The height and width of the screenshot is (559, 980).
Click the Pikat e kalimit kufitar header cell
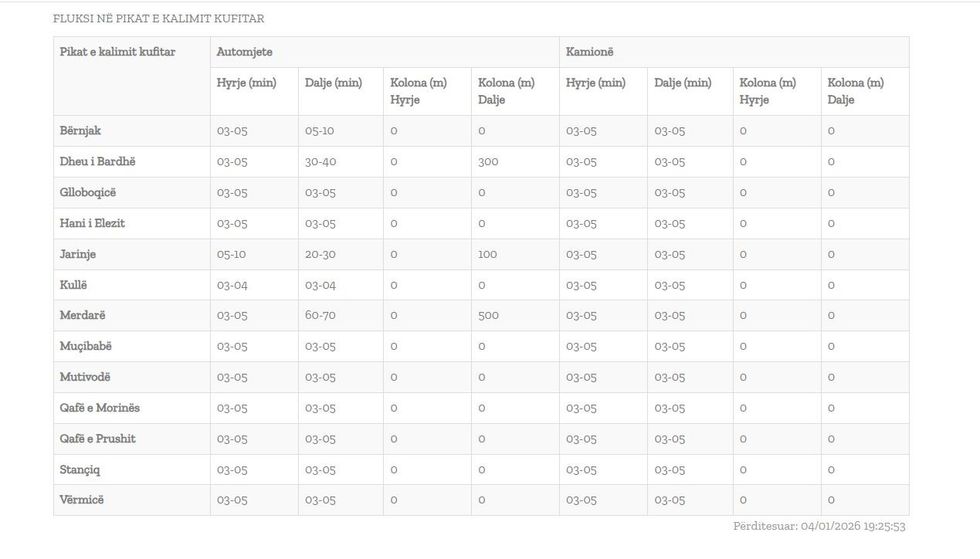click(117, 52)
